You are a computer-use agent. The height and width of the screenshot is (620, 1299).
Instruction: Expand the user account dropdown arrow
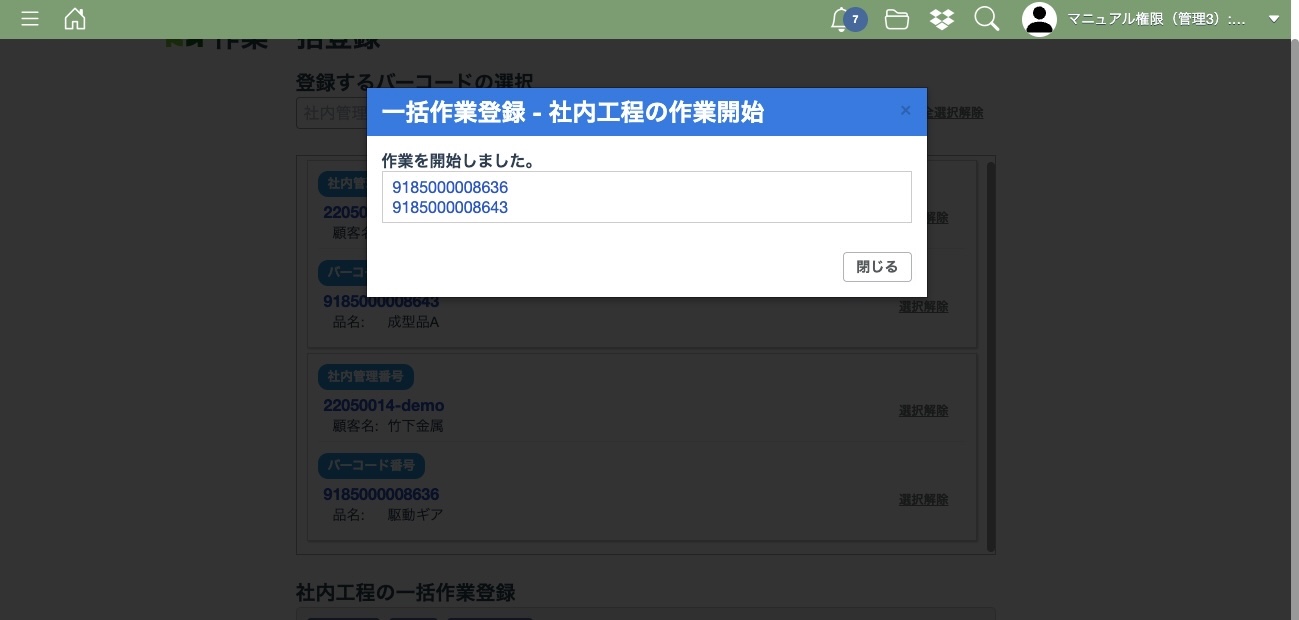(1274, 19)
